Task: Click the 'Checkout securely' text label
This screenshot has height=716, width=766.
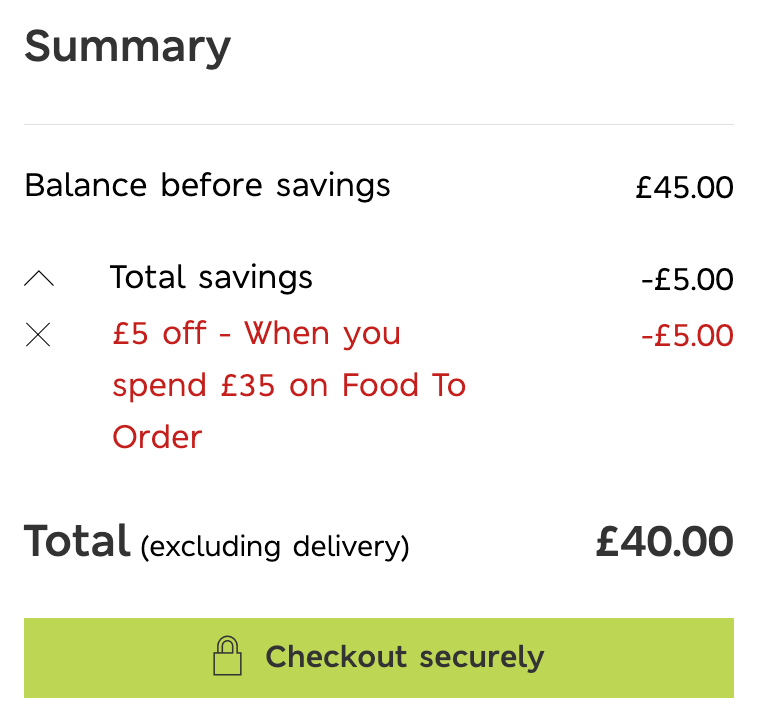Action: coord(404,657)
